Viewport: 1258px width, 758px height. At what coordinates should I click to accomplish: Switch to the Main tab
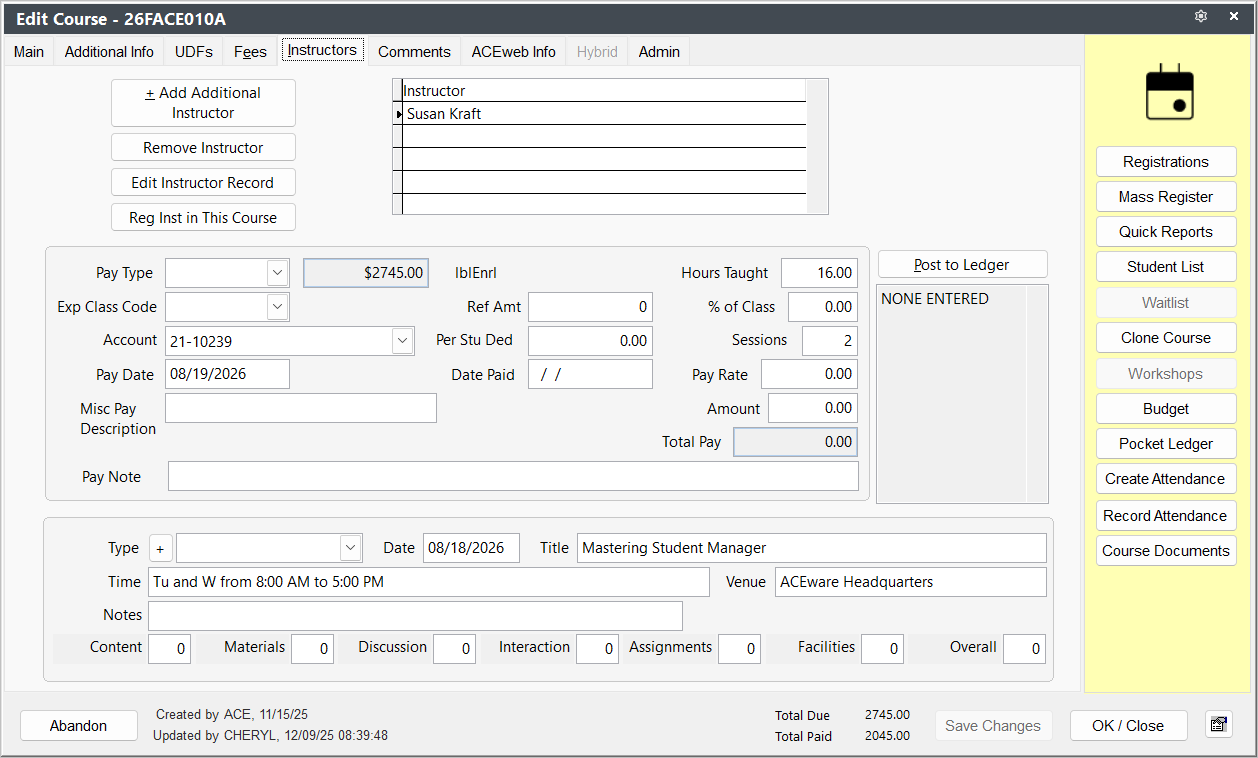[29, 52]
